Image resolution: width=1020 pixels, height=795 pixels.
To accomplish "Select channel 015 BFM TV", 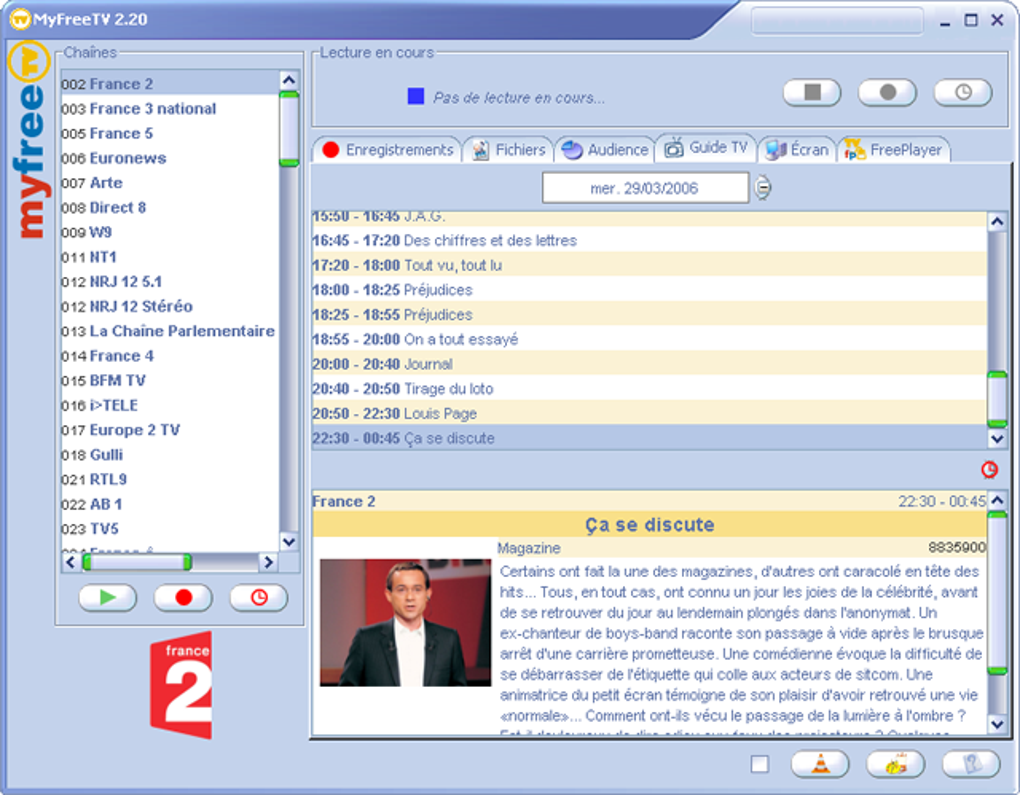I will point(170,381).
